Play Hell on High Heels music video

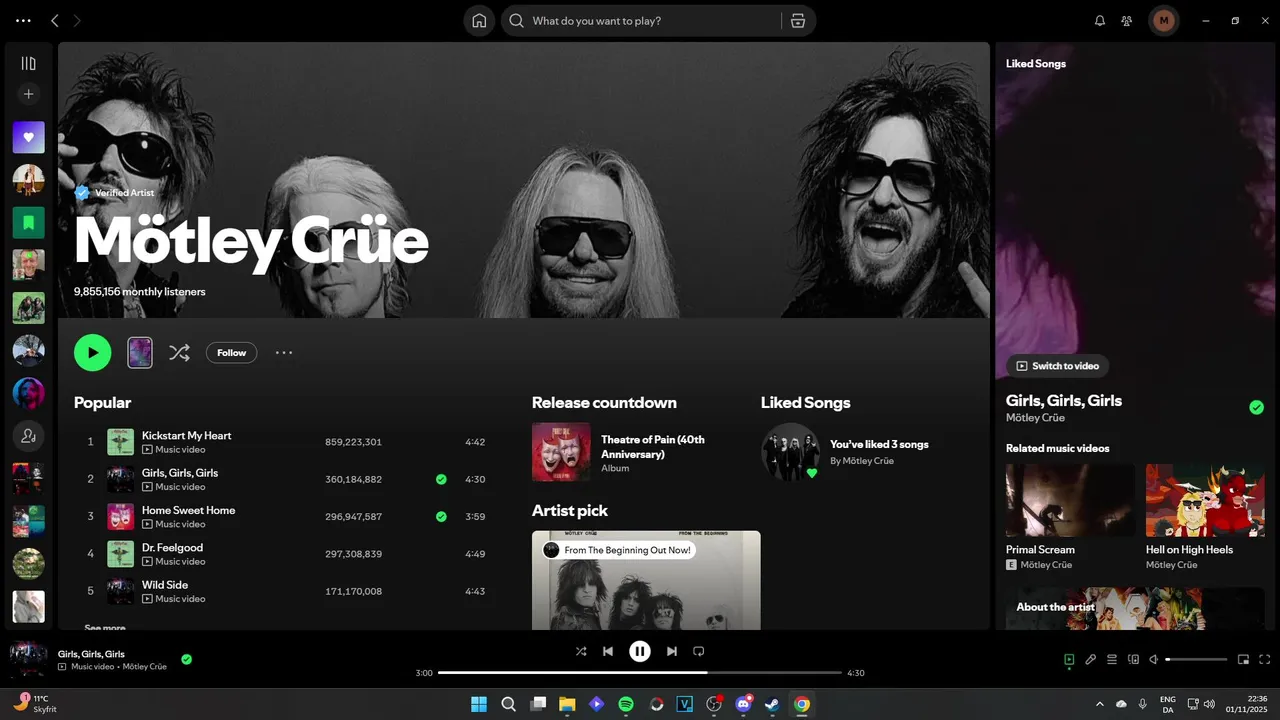click(x=1205, y=500)
